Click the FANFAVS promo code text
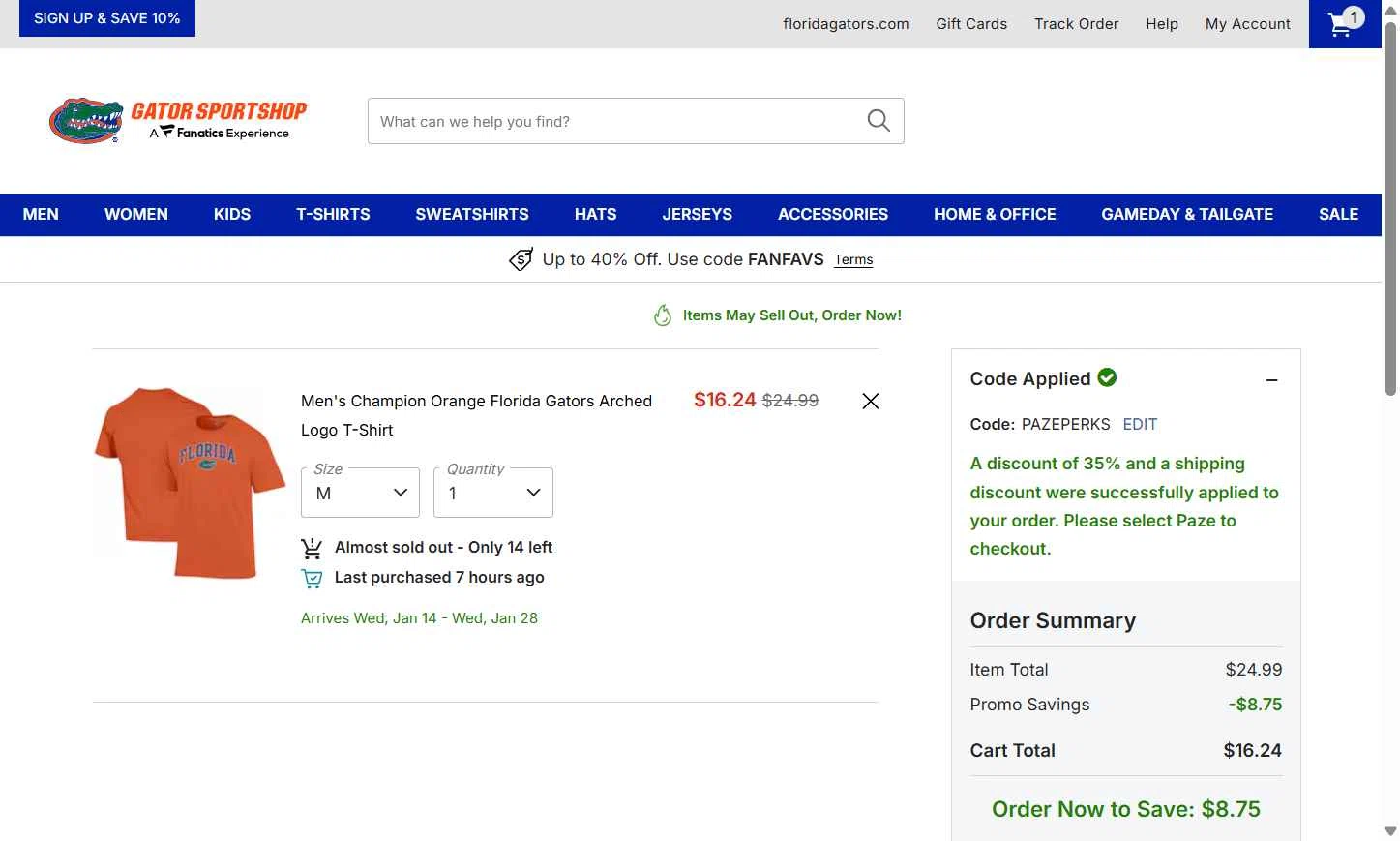Viewport: 1400px width, 841px height. tap(786, 259)
